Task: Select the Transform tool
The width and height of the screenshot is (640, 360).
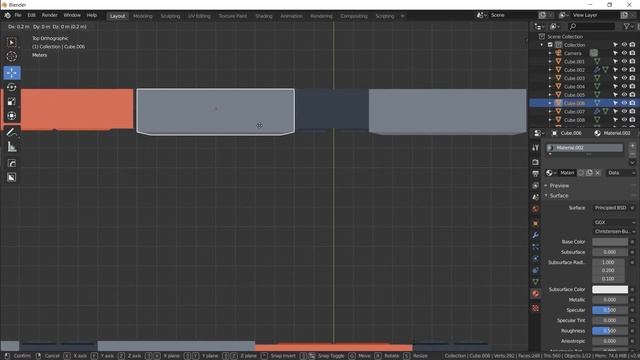Action: pyautogui.click(x=11, y=116)
